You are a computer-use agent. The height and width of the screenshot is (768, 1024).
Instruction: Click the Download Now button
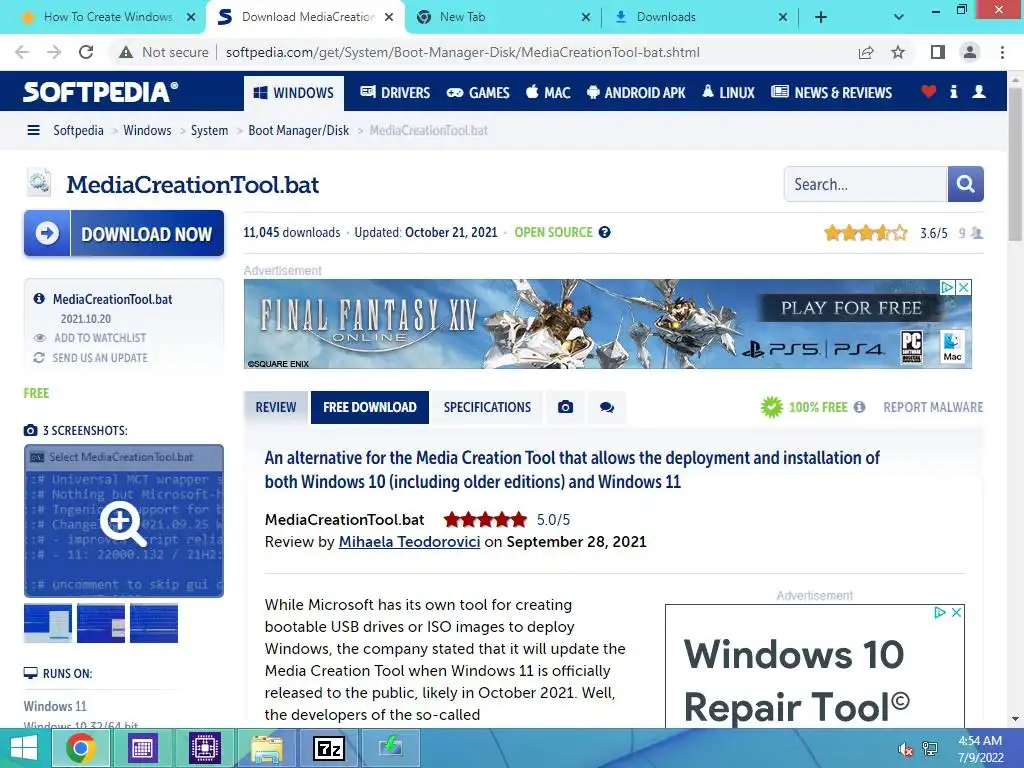pyautogui.click(x=124, y=233)
